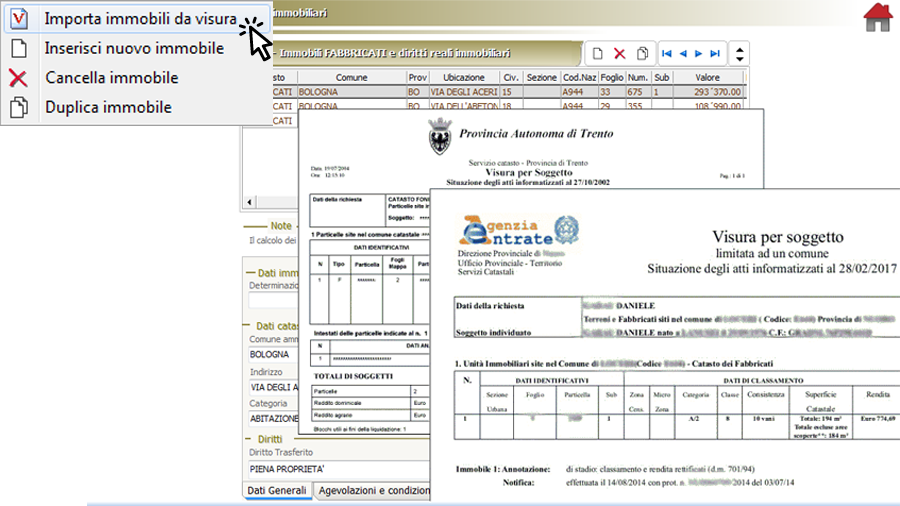This screenshot has height=506, width=900.
Task: Click the Indirizzo field VIA DEGLI A
Action: coord(273,387)
